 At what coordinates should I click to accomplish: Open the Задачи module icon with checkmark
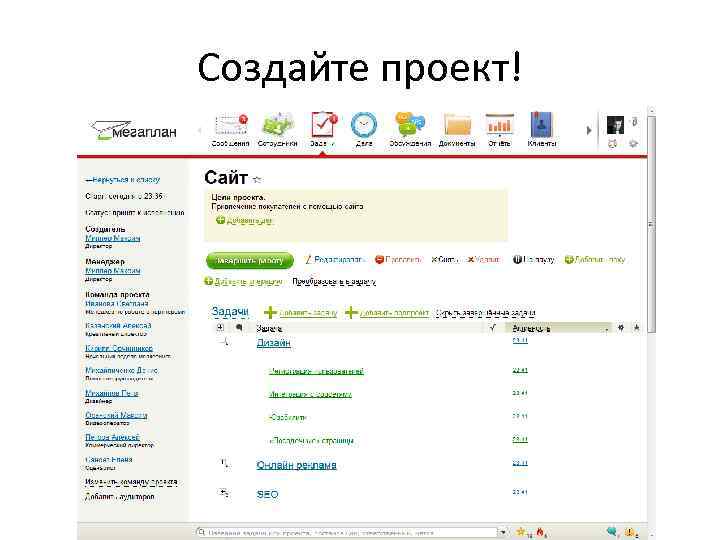[x=323, y=124]
